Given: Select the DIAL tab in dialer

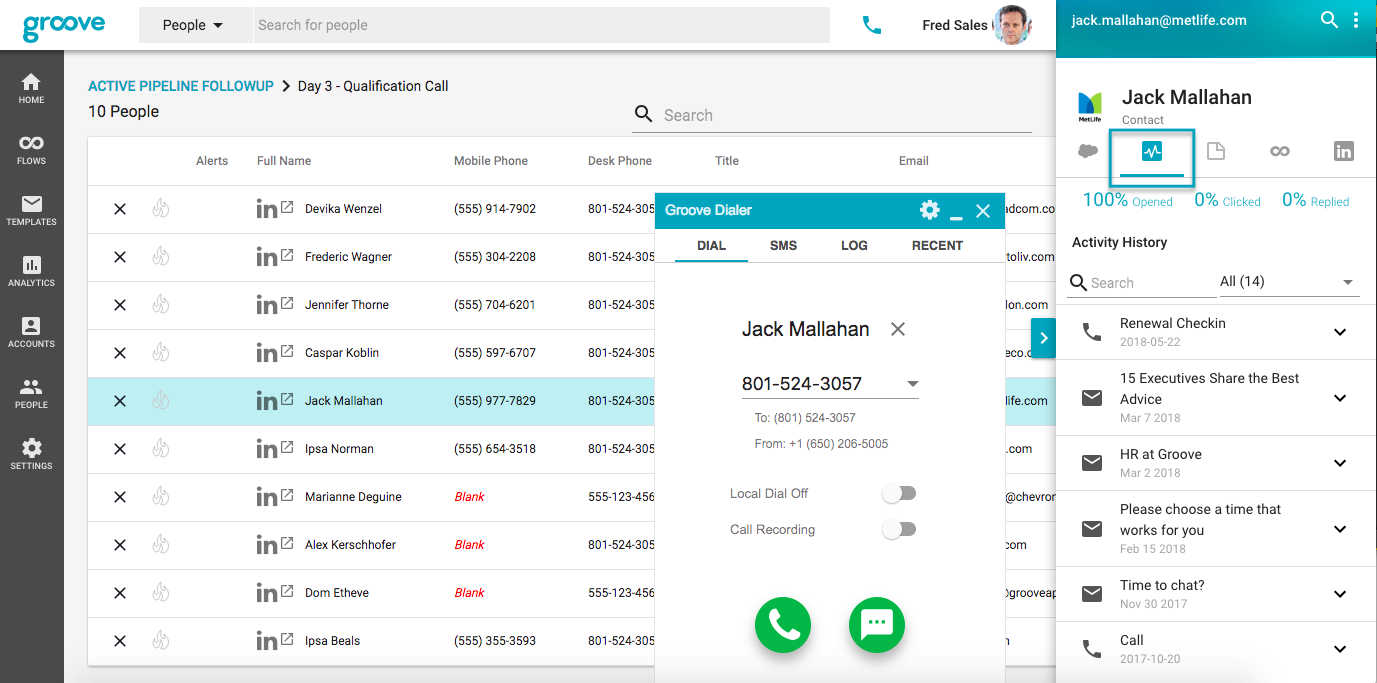Looking at the screenshot, I should tap(711, 245).
